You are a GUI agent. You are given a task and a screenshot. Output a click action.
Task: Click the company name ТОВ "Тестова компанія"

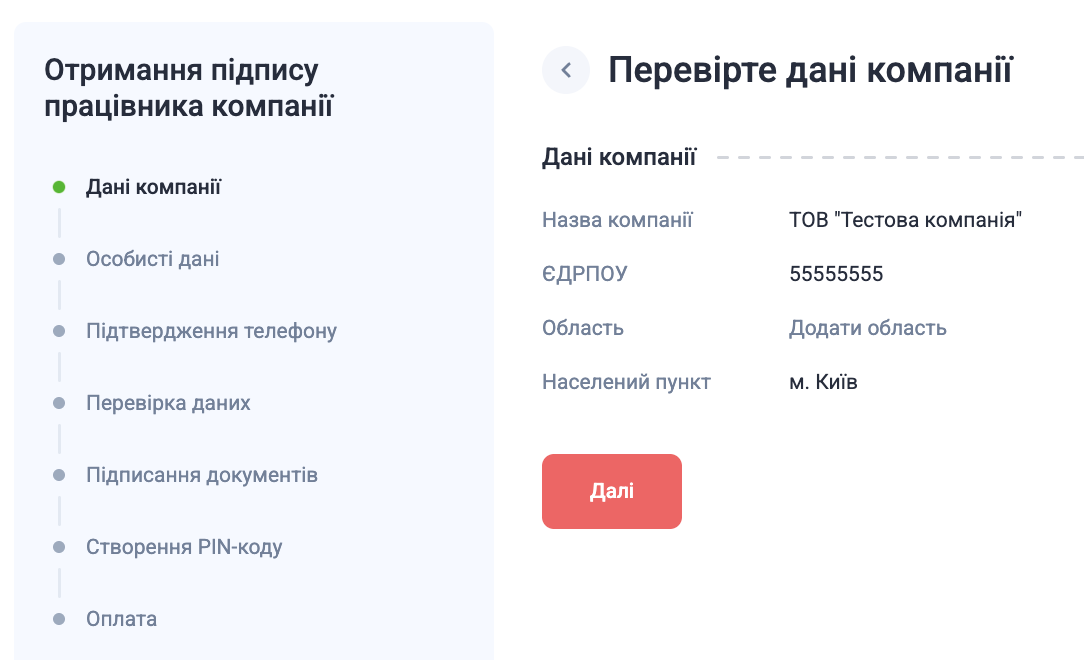pos(905,220)
